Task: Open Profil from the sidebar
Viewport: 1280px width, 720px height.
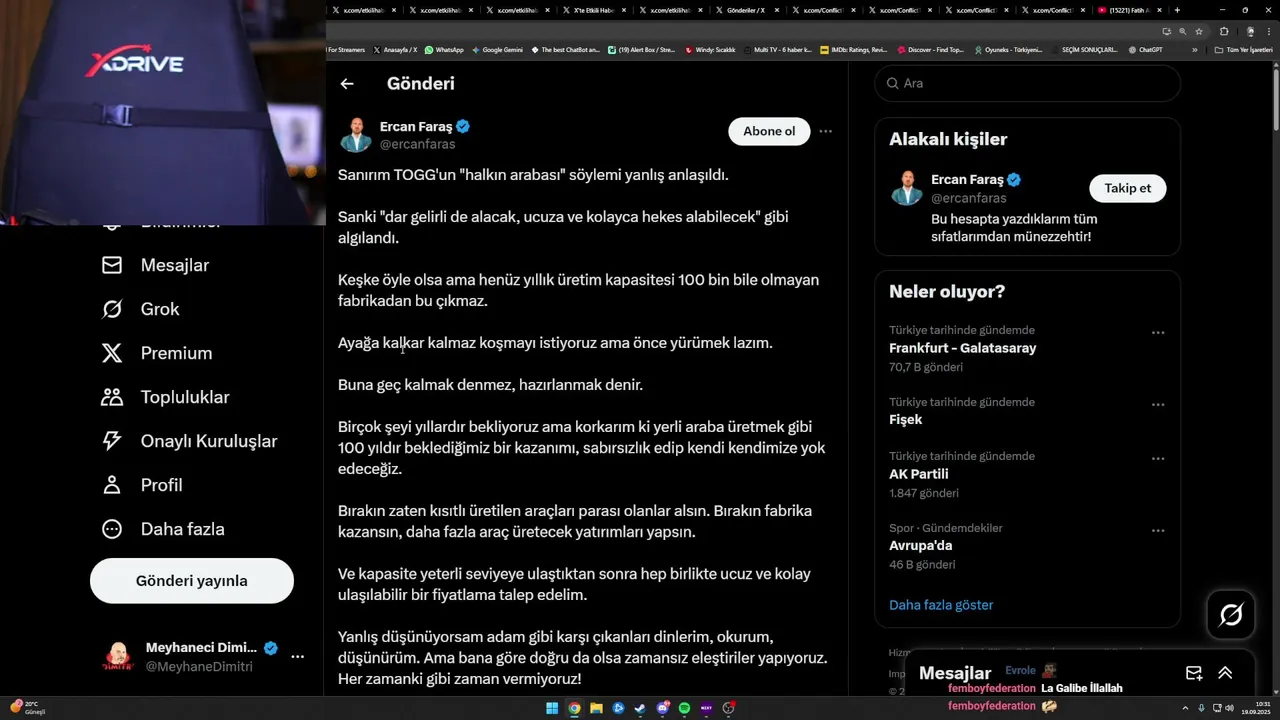Action: [141, 485]
